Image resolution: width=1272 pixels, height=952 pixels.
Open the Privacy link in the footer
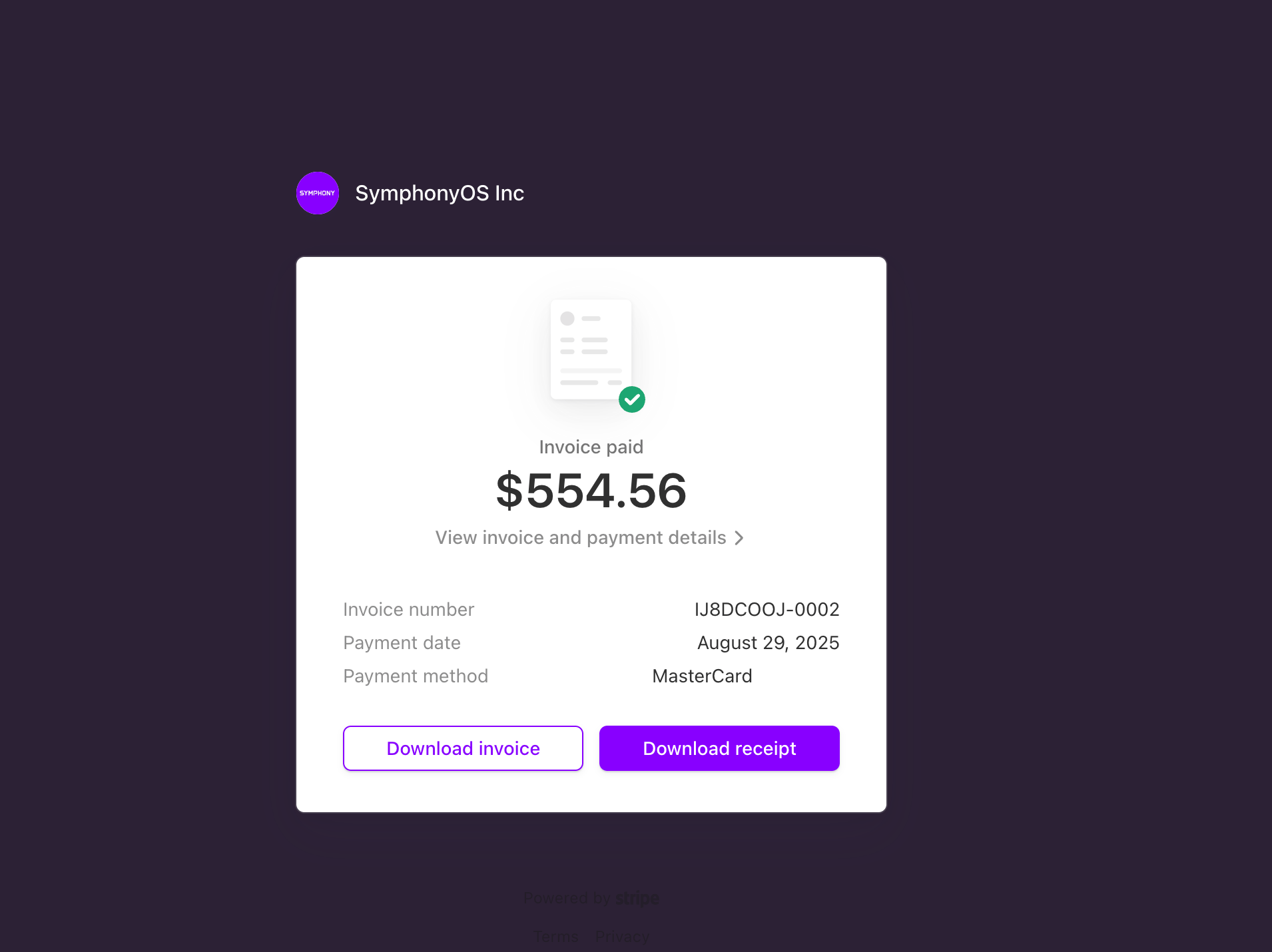click(622, 937)
